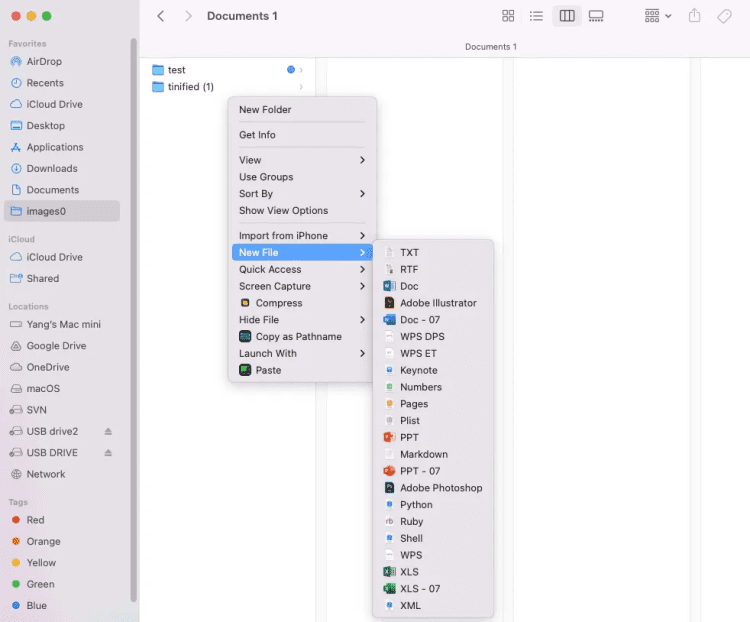The image size is (750, 622).
Task: Open the Group By dropdown in toolbar
Action: (658, 16)
